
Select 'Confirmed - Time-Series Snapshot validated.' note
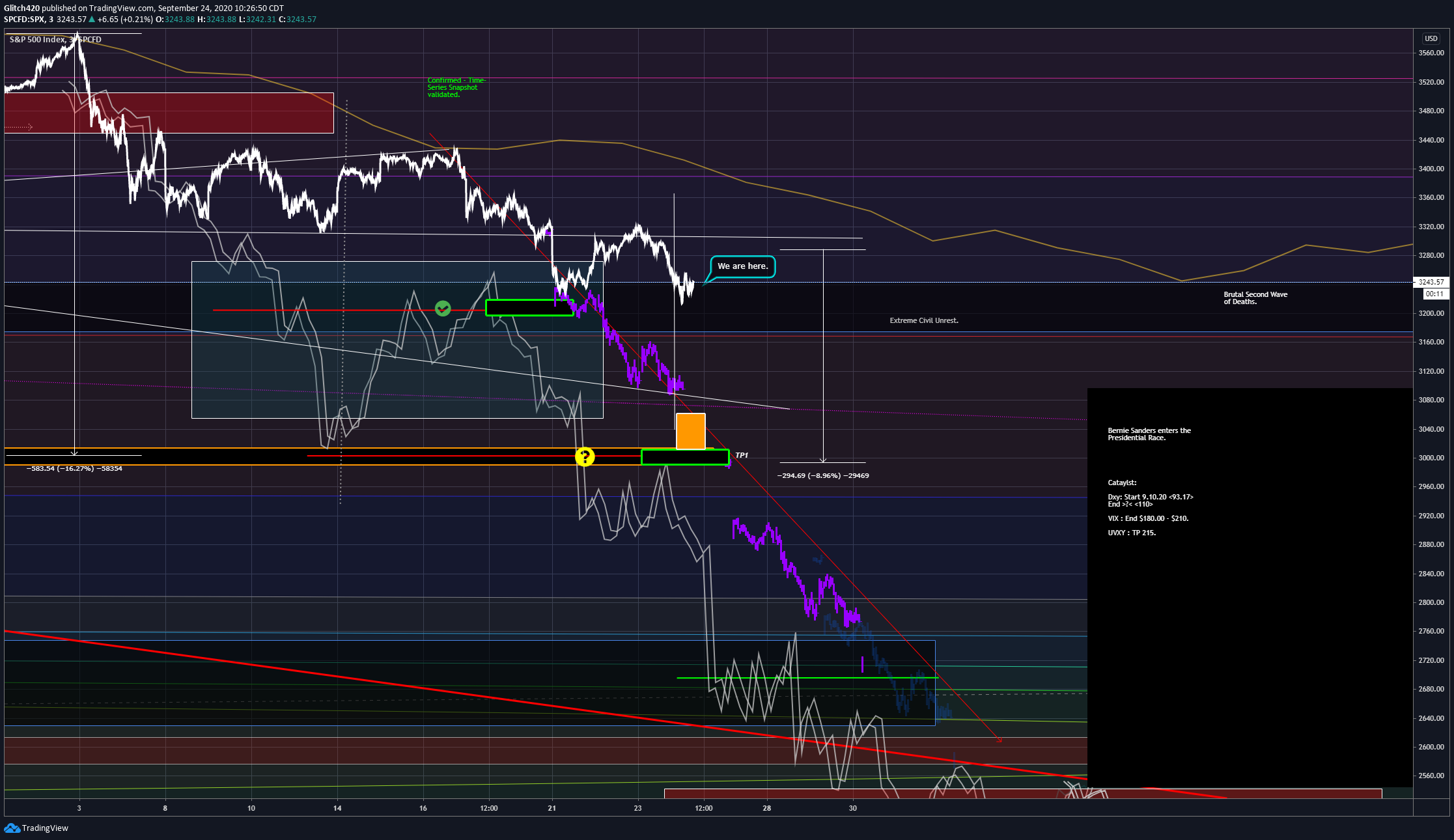[x=456, y=87]
